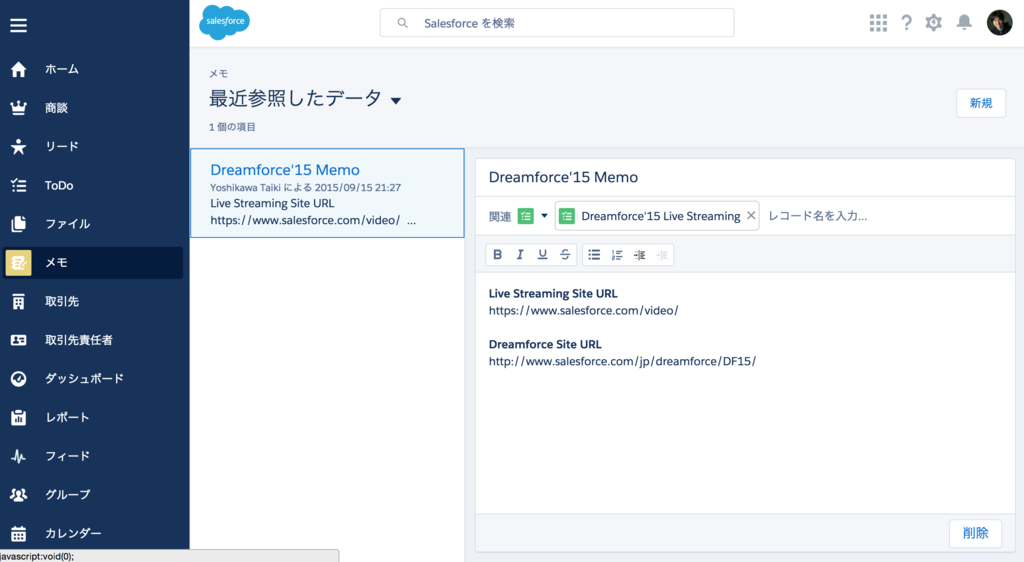Toggle strikethrough formatting

coord(565,255)
